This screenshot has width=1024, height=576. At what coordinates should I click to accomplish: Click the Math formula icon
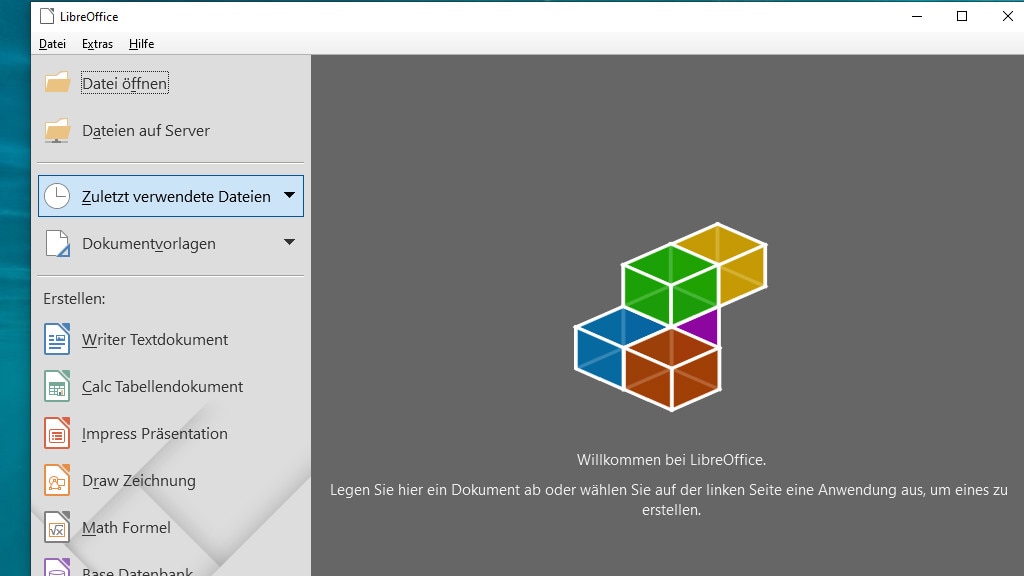(x=57, y=527)
